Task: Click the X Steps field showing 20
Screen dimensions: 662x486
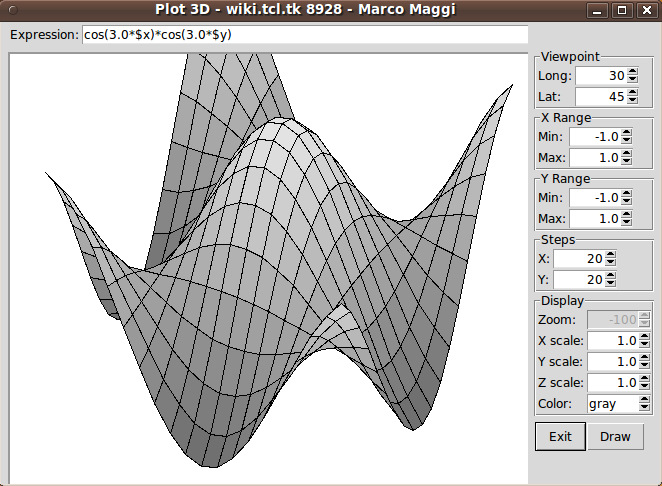Action: 580,258
